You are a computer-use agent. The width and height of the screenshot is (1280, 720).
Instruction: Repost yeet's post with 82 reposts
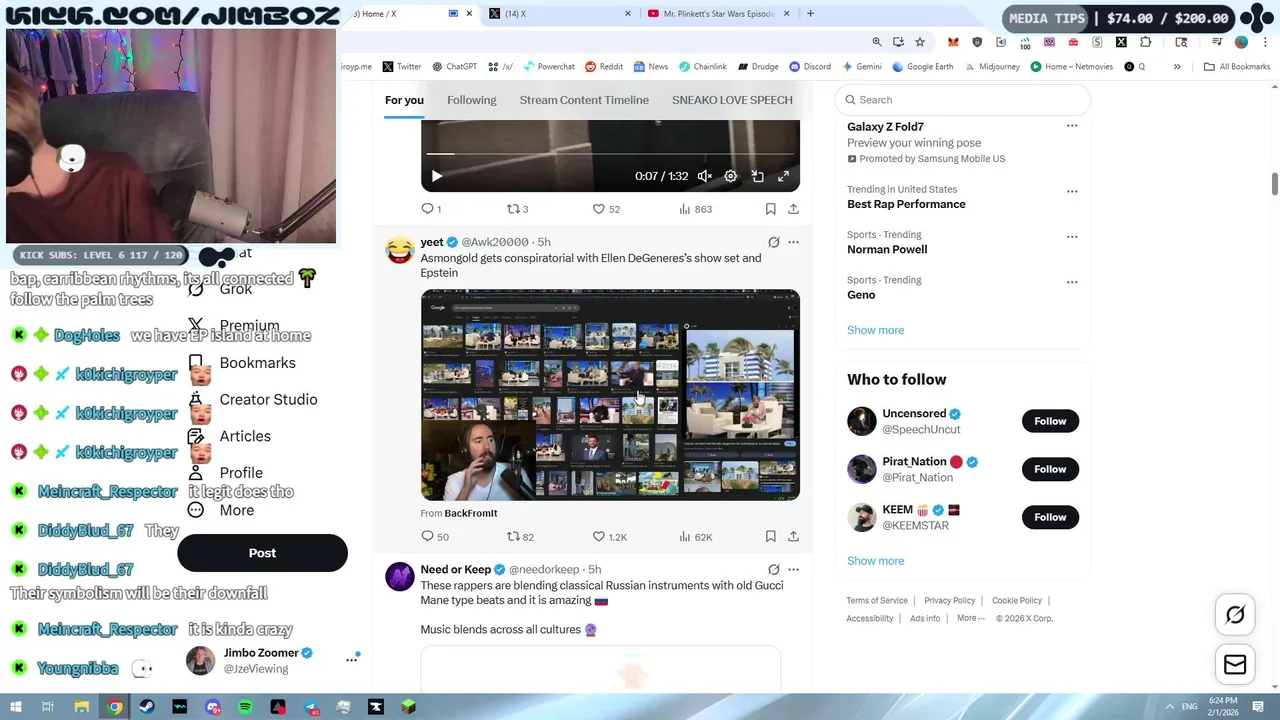520,537
